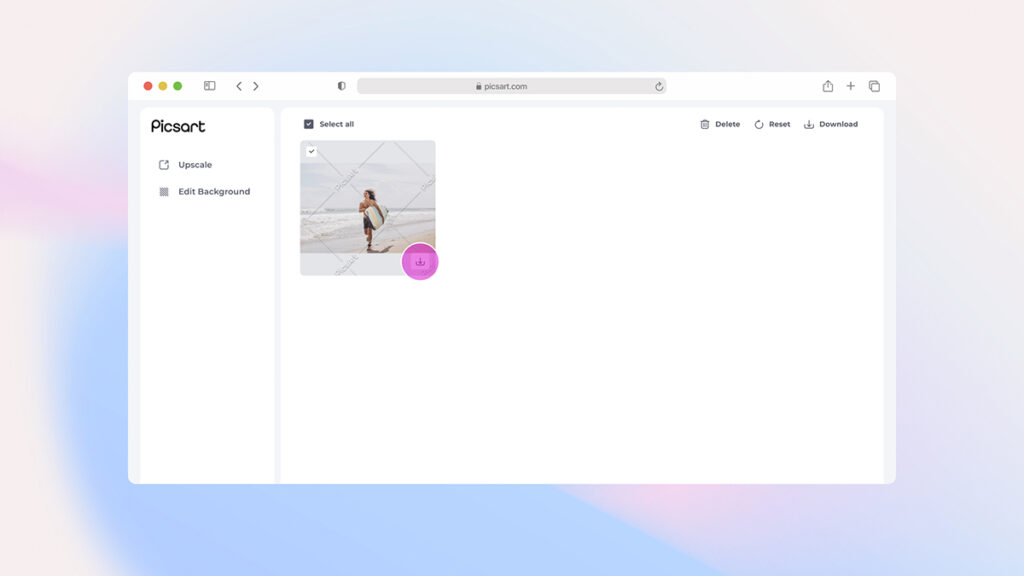Image resolution: width=1024 pixels, height=576 pixels.
Task: Click the forward navigation chevron
Action: (x=256, y=86)
